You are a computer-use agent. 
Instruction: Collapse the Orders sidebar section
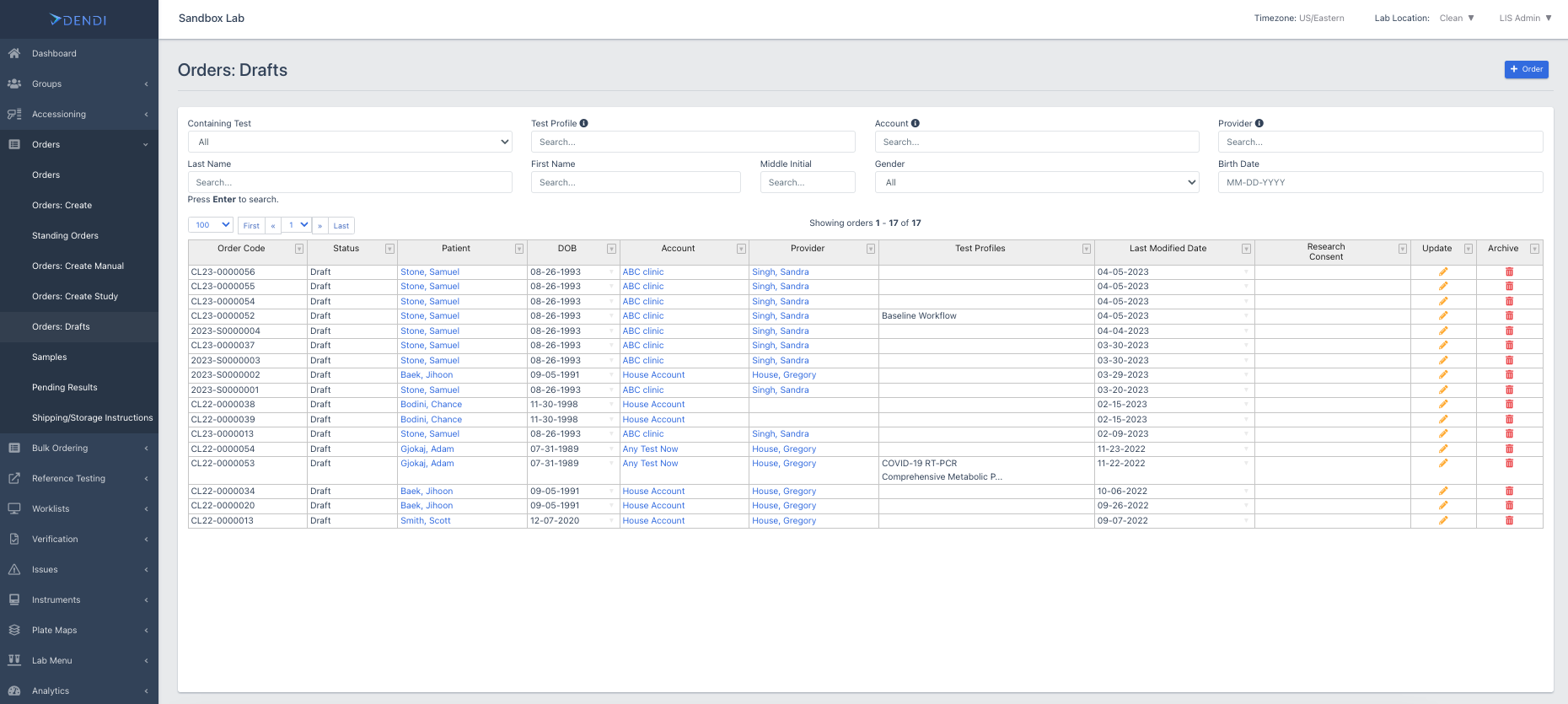[x=79, y=144]
